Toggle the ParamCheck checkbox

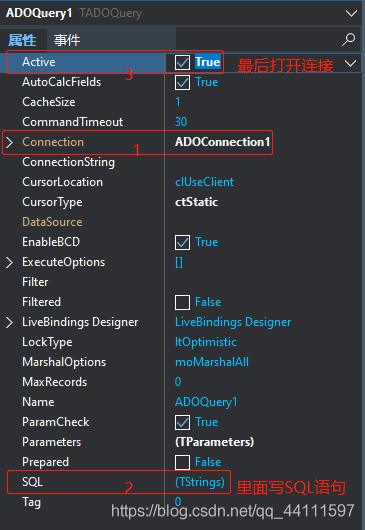click(x=182, y=422)
